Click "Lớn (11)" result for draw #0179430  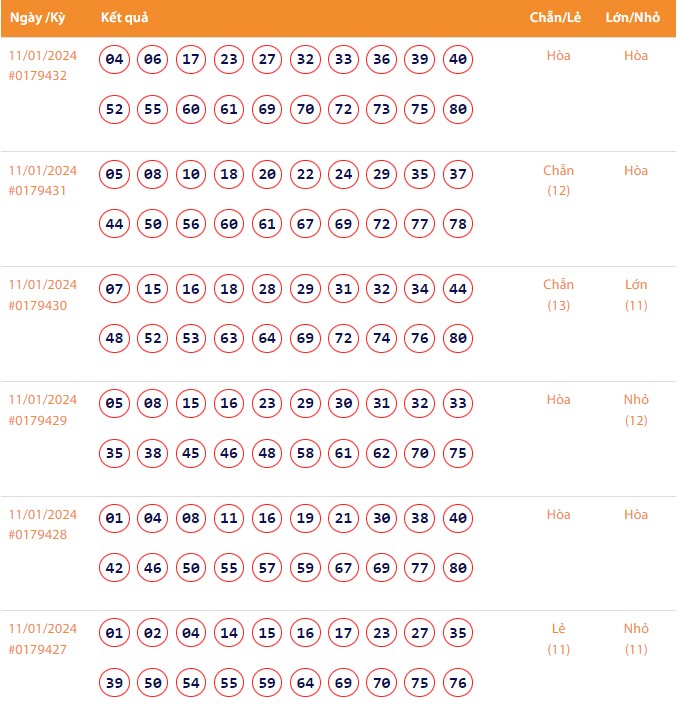tap(636, 295)
